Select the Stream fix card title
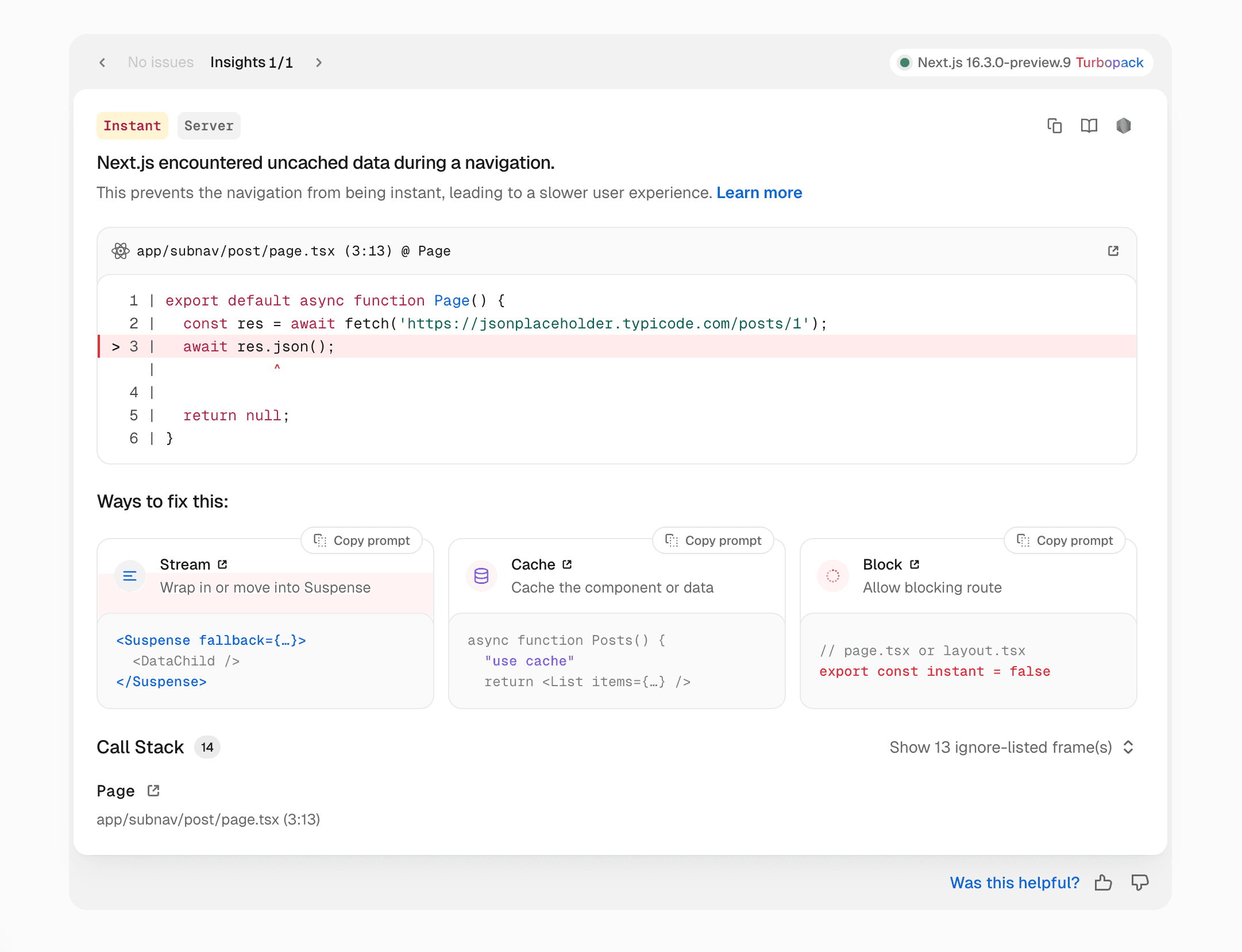The height and width of the screenshot is (952, 1242). [185, 564]
